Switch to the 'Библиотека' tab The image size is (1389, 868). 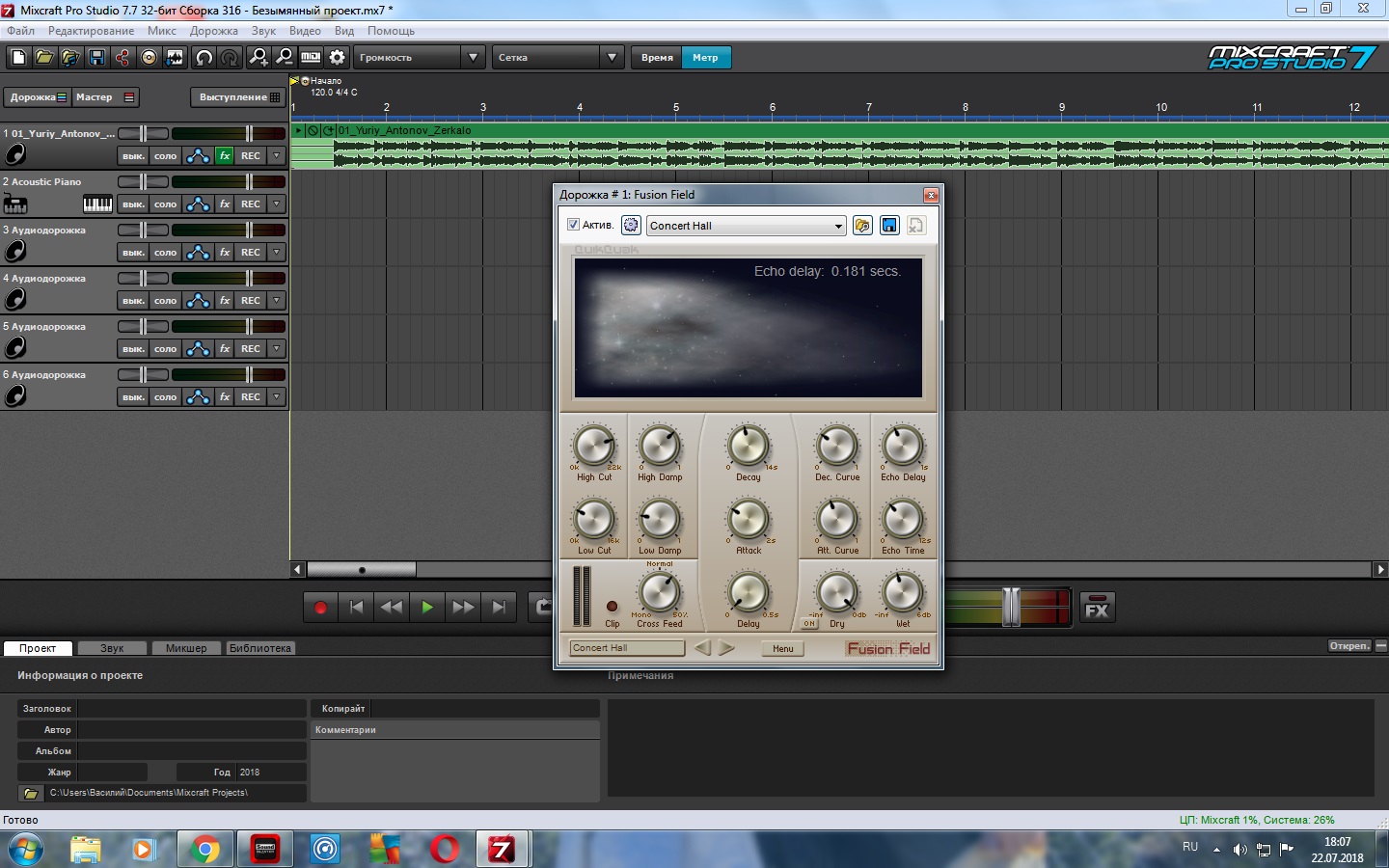click(x=259, y=648)
